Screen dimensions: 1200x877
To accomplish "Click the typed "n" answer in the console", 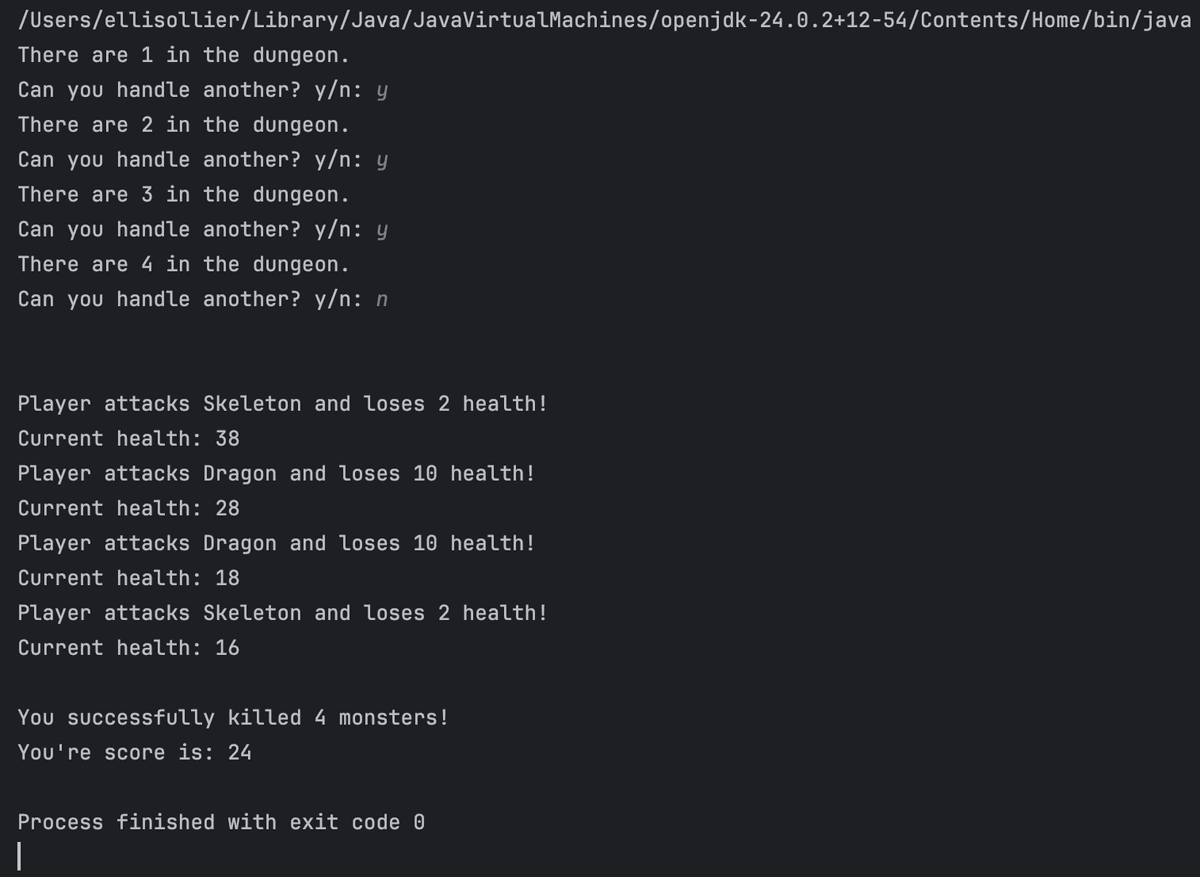I will (381, 299).
